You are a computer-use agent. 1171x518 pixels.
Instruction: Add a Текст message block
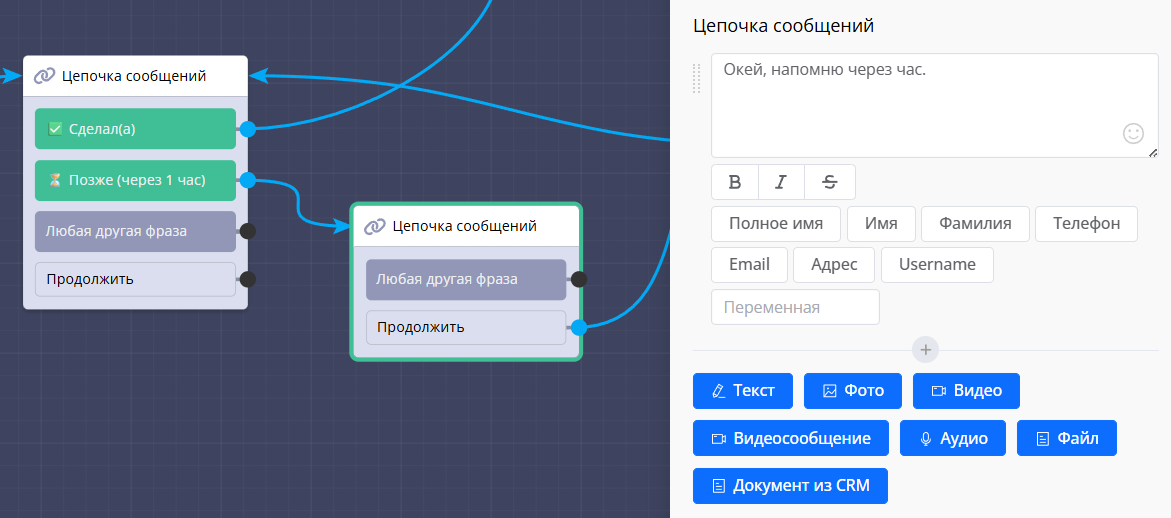(x=742, y=391)
